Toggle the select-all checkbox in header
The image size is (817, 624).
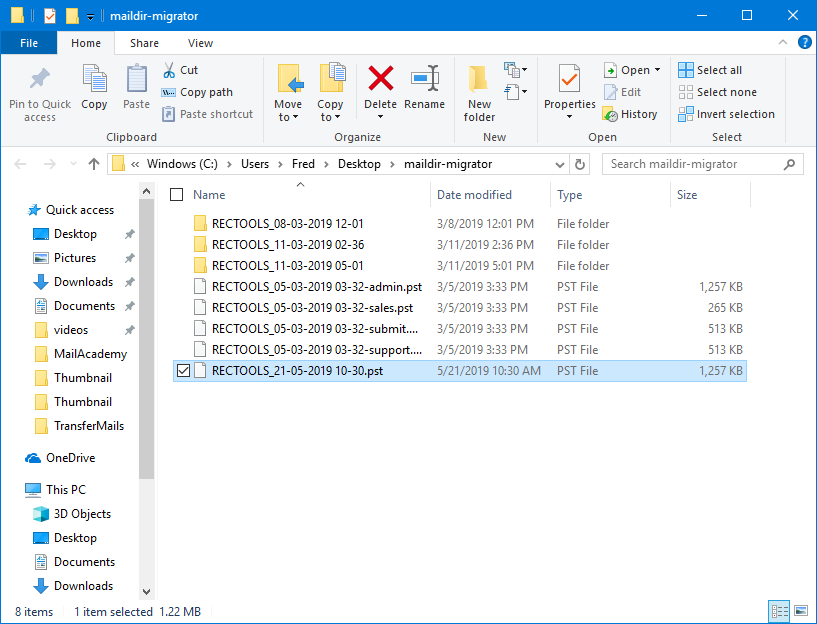click(x=177, y=195)
